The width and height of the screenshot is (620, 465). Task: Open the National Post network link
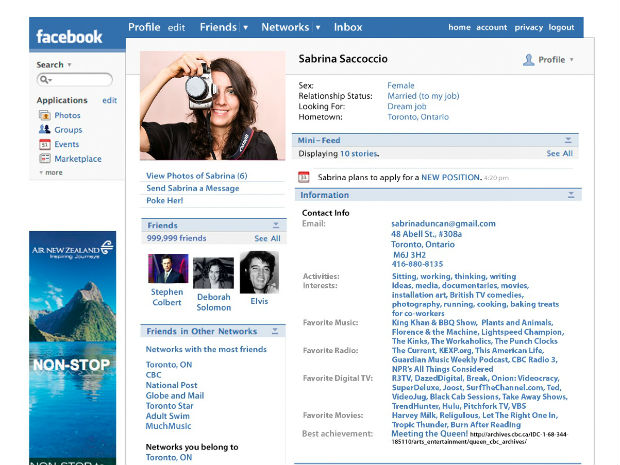(172, 385)
